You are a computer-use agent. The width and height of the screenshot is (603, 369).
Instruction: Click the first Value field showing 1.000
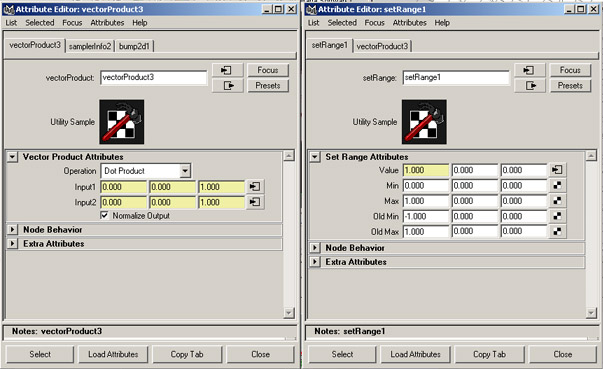(426, 170)
